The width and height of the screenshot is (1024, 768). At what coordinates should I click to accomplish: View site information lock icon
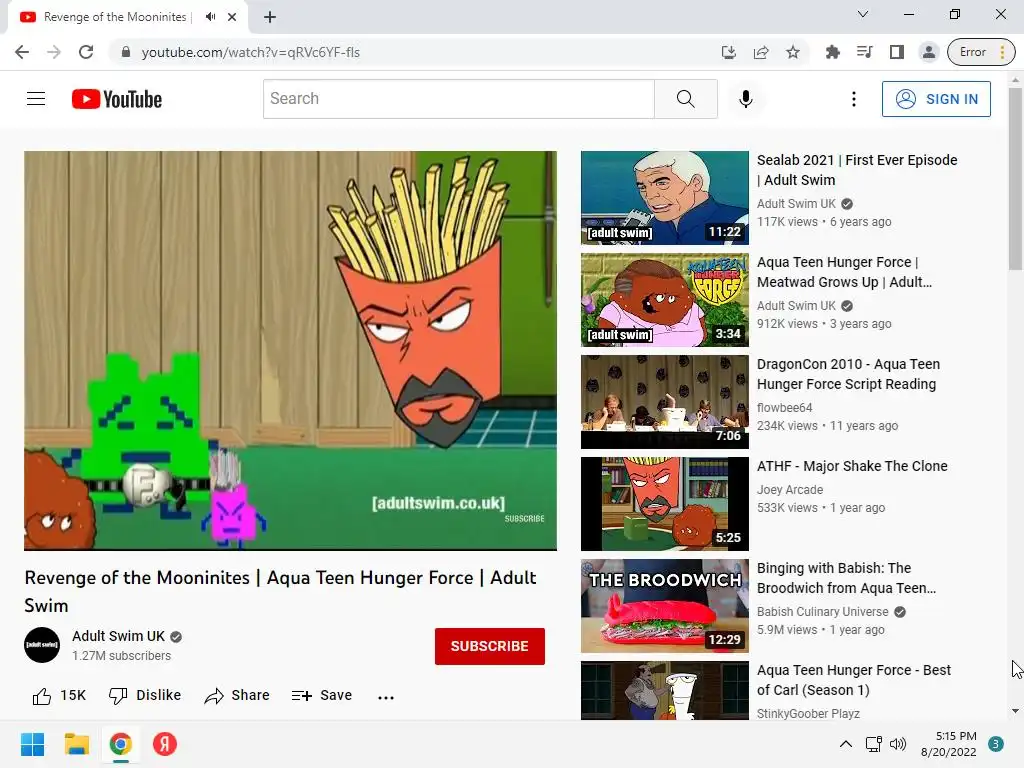click(x=126, y=52)
